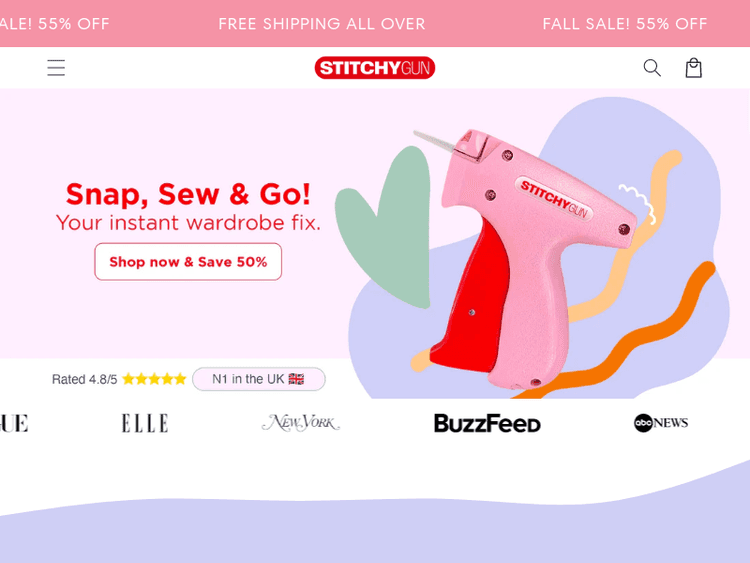The height and width of the screenshot is (563, 750).
Task: Open the hamburger navigation menu
Action: 56,67
